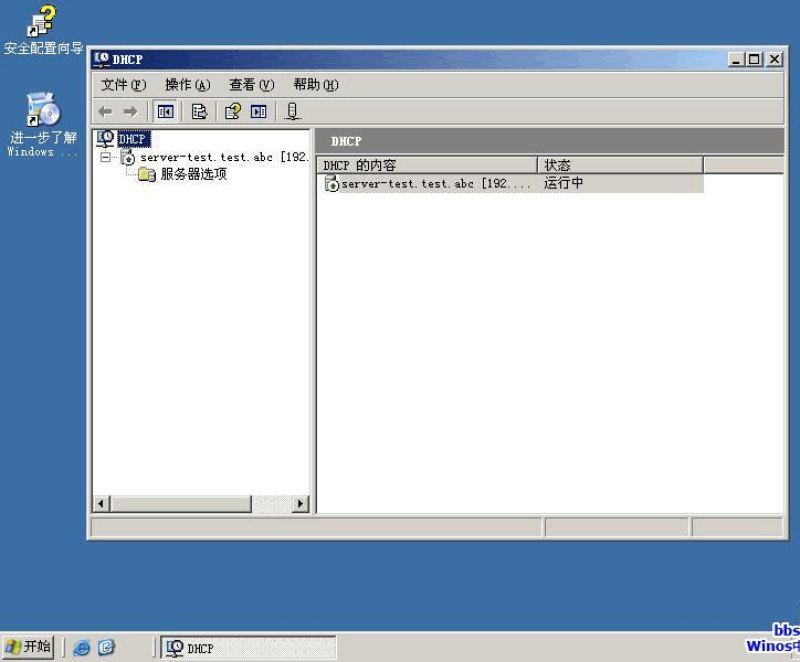Click the Forward arrow in toolbar
Image resolution: width=800 pixels, height=662 pixels.
click(x=130, y=112)
